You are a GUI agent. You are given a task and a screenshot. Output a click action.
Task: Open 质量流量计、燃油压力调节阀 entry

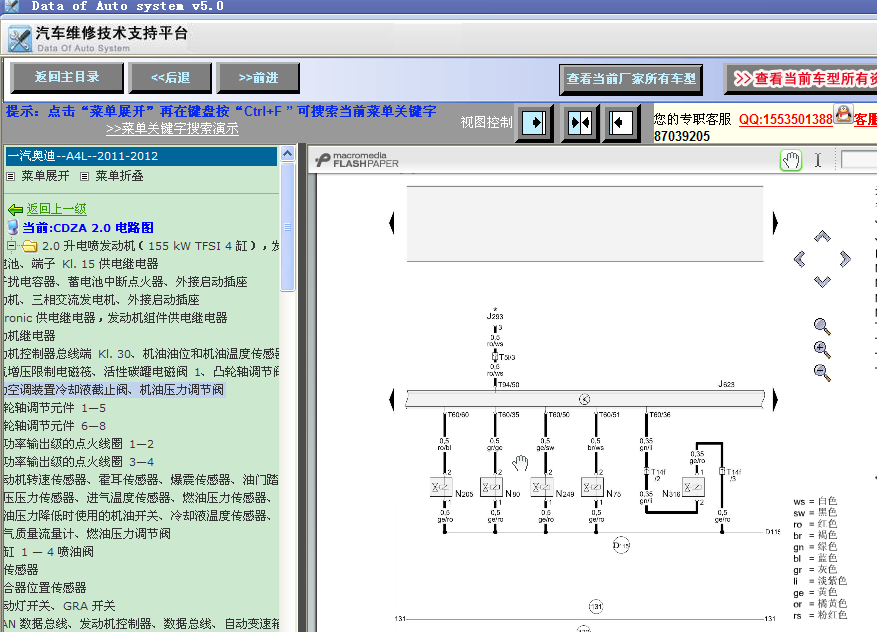[87, 534]
